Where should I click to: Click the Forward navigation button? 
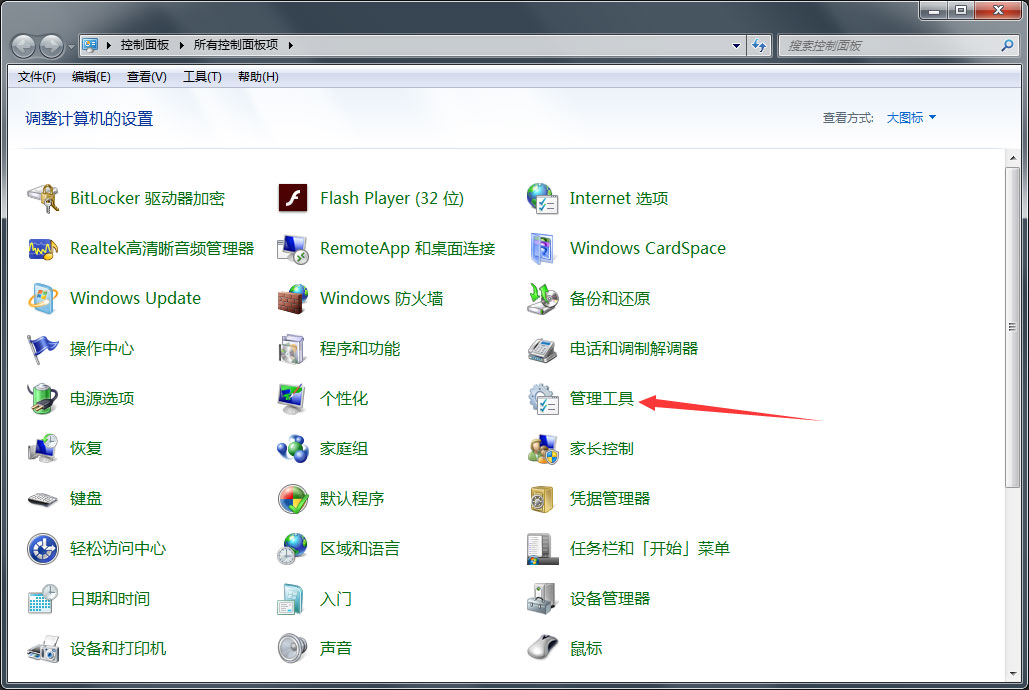click(x=52, y=46)
